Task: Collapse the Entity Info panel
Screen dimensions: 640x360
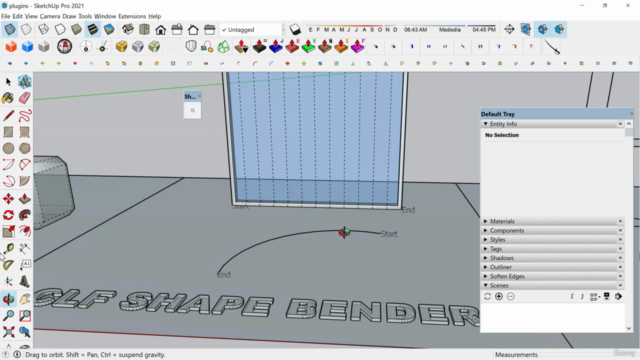Action: 486,124
